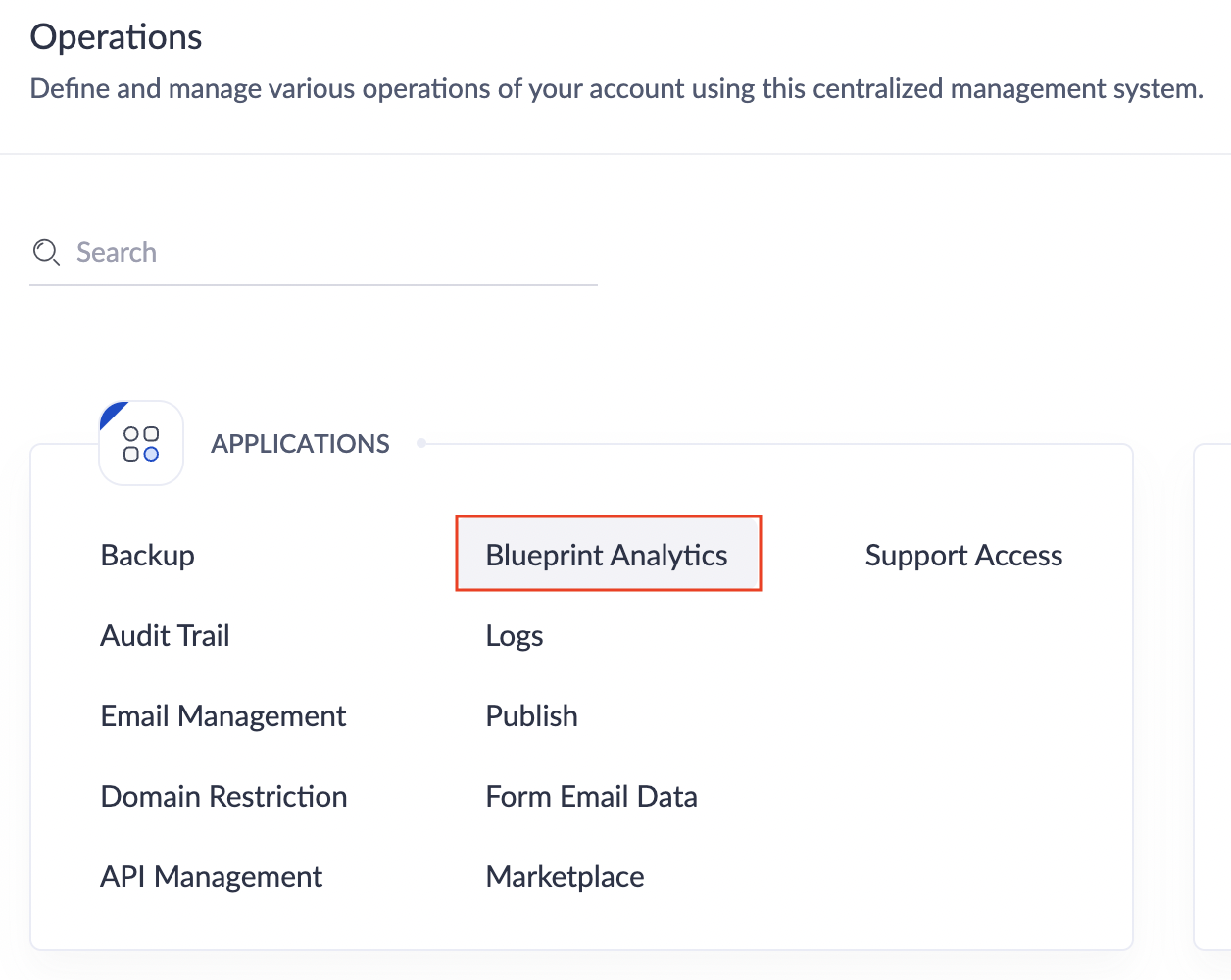View the Logs section
Viewport: 1231px width, 980px height.
(515, 636)
